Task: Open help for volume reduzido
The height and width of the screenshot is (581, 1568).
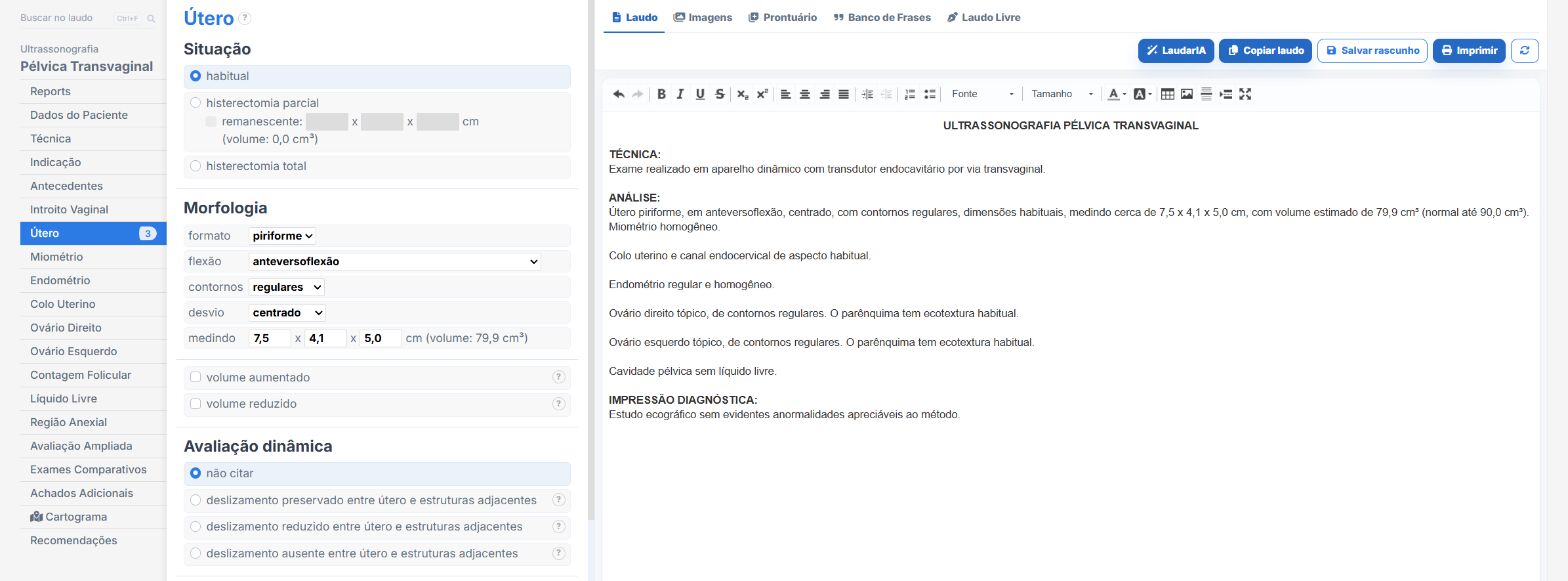Action: 559,404
